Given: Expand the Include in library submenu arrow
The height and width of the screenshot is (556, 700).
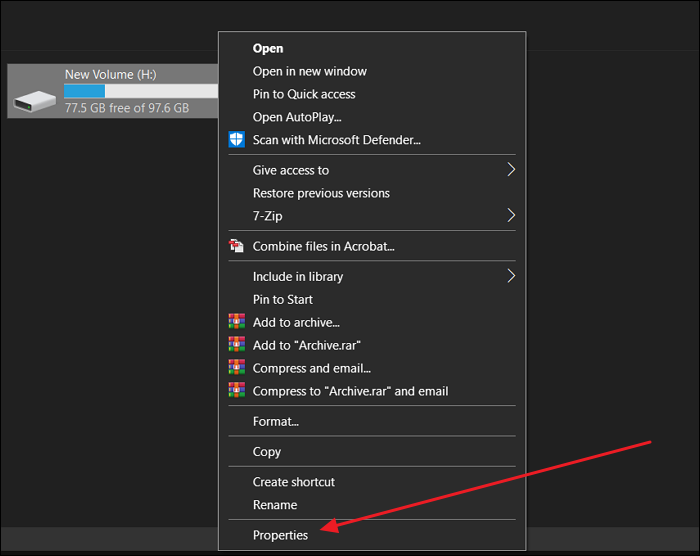Looking at the screenshot, I should coord(510,276).
